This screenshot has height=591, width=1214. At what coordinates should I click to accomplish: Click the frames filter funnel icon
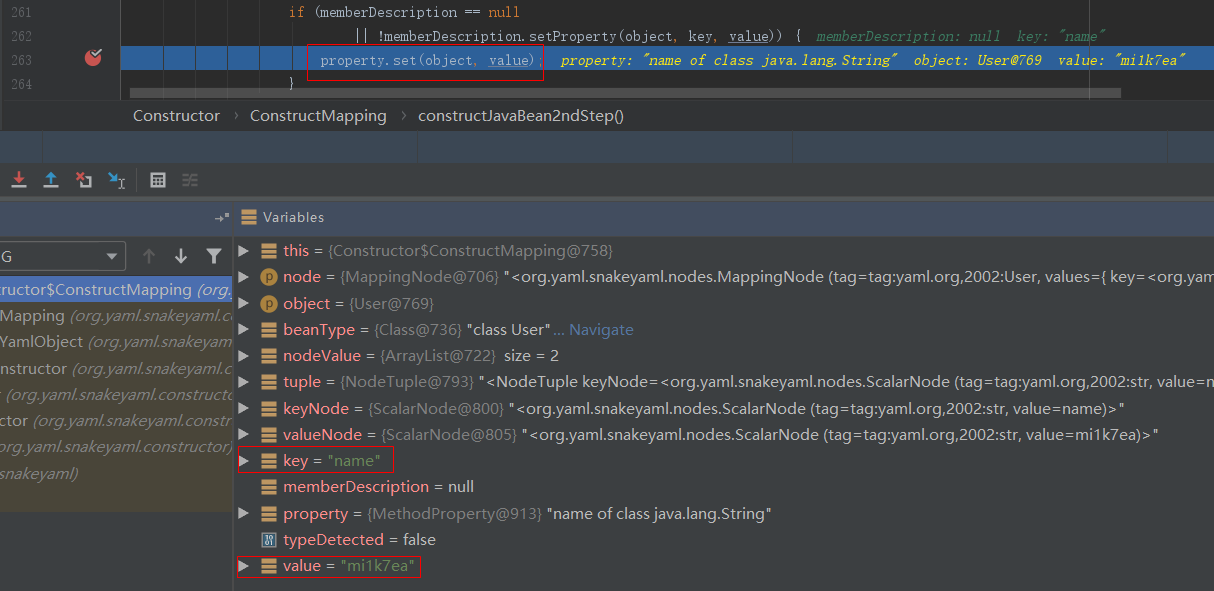click(x=213, y=256)
